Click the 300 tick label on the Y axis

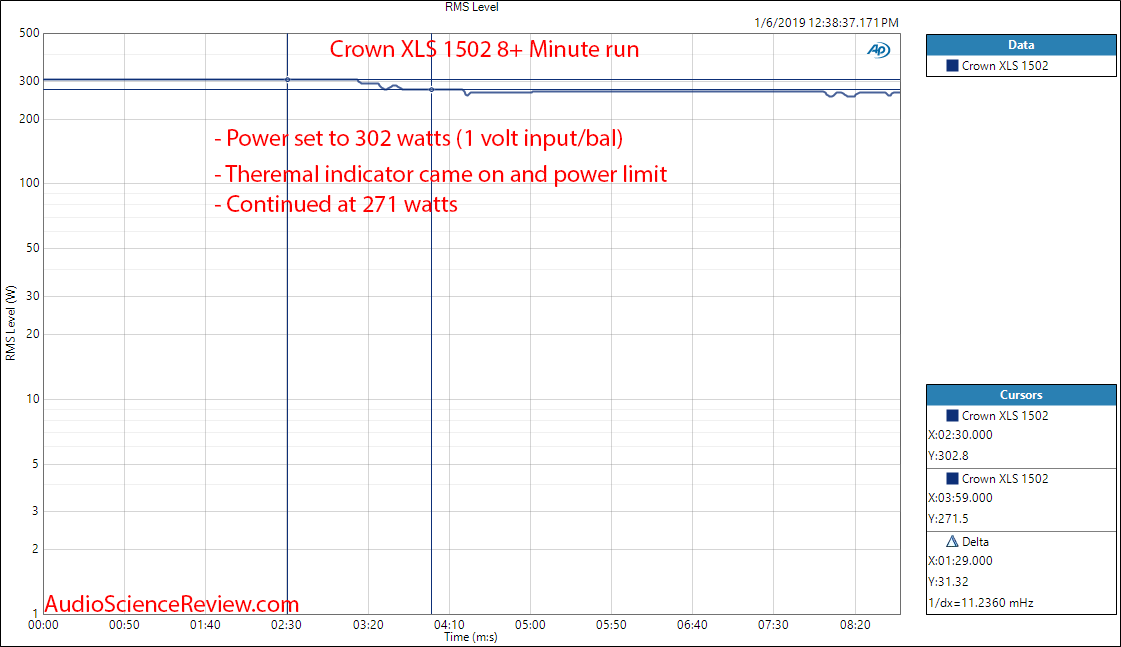29,81
